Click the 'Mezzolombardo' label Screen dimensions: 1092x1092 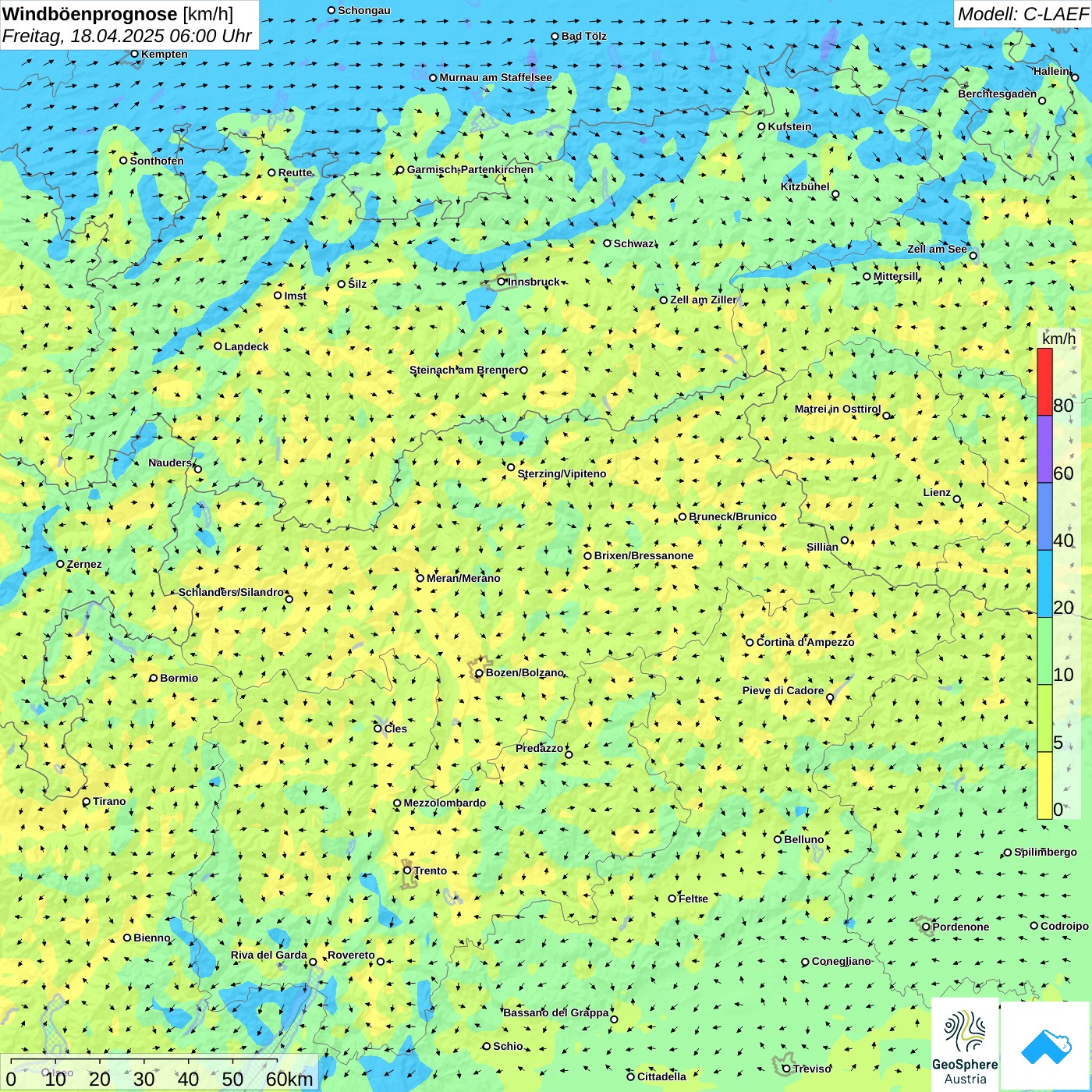click(x=445, y=803)
